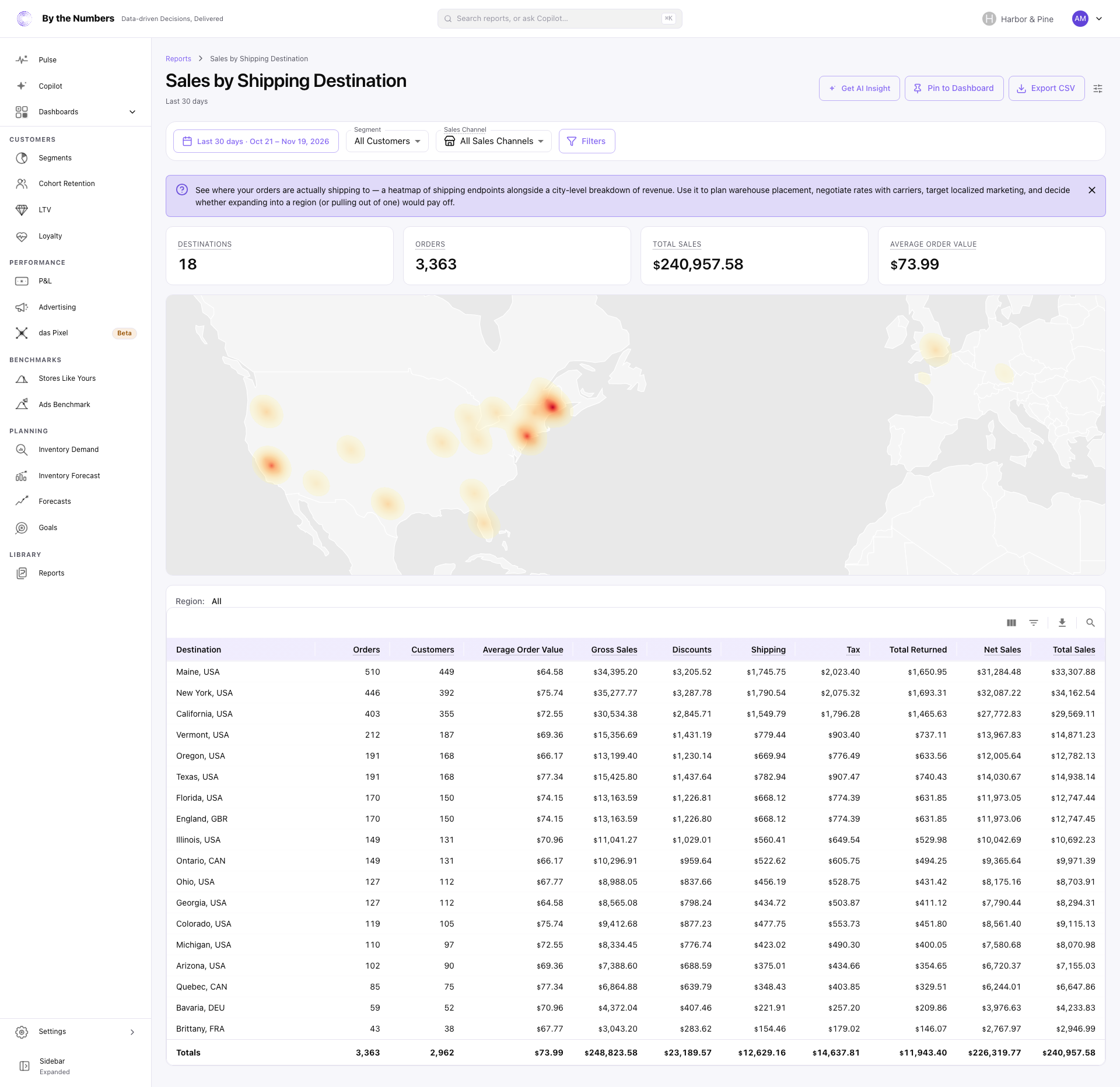Click the Export CSV button
The width and height of the screenshot is (1120, 1087).
tap(1046, 88)
